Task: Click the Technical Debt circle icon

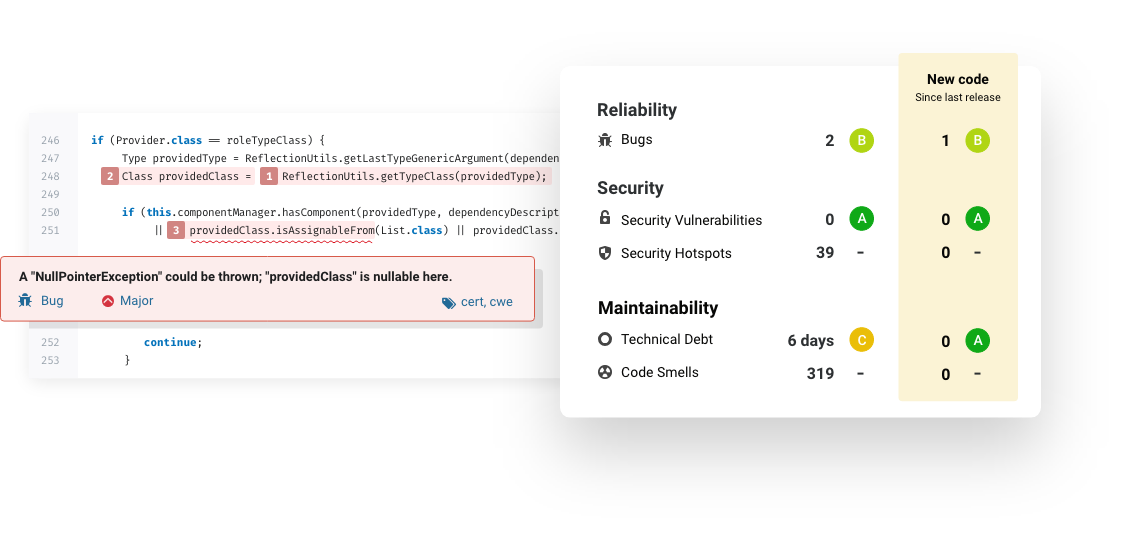Action: [x=604, y=340]
